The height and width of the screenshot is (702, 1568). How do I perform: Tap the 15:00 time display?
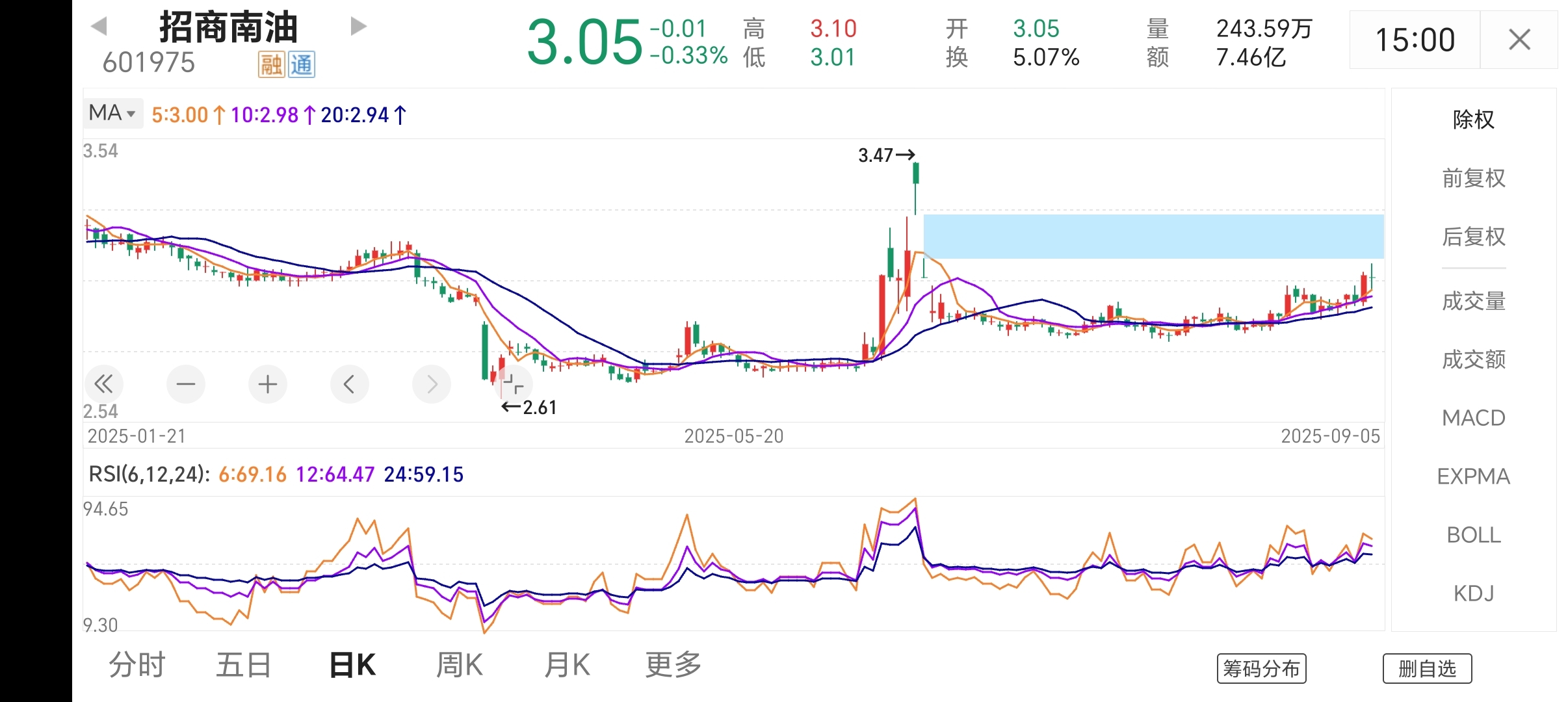[1415, 40]
